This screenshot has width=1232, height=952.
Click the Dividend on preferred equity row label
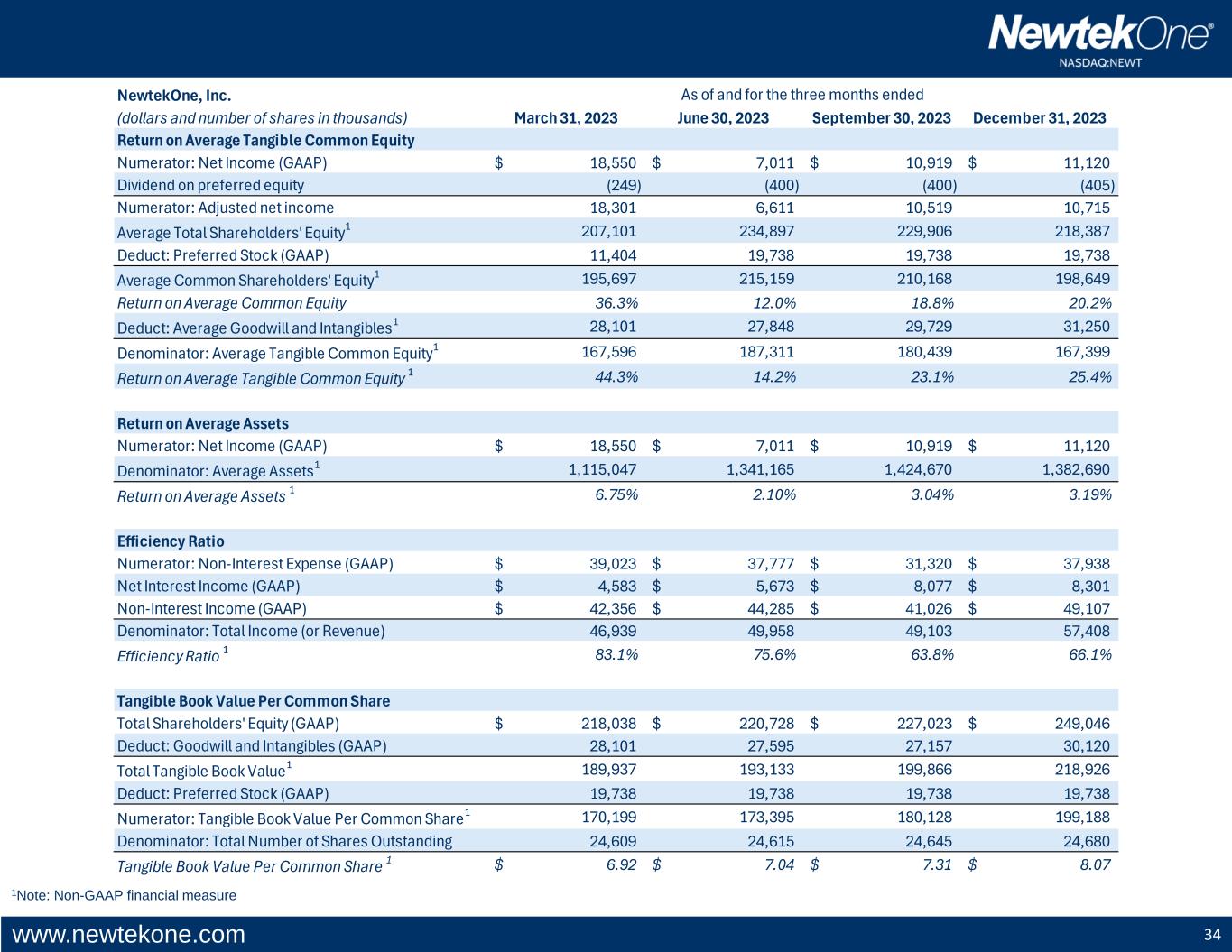[210, 185]
